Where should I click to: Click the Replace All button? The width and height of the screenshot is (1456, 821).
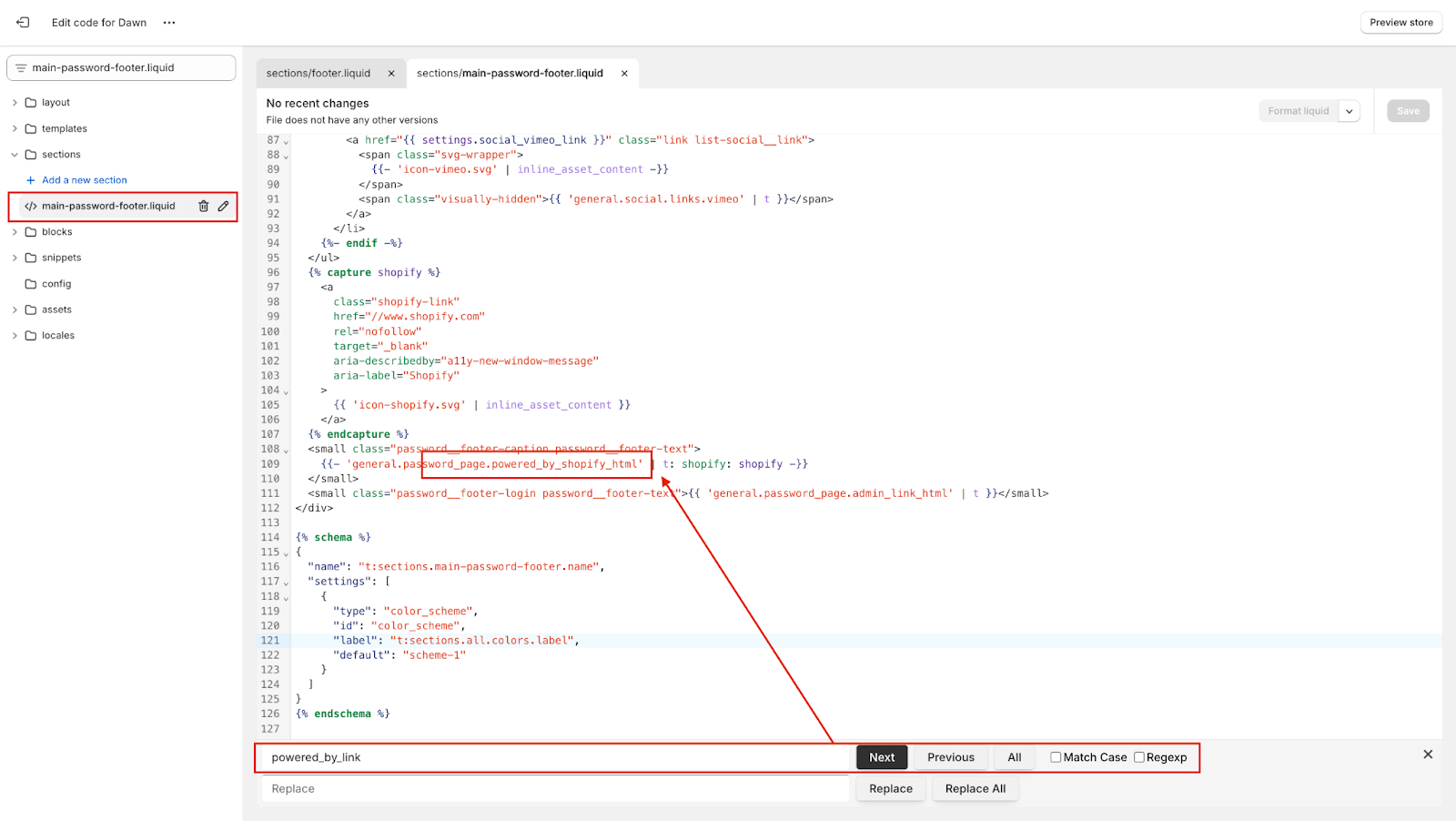pos(976,789)
